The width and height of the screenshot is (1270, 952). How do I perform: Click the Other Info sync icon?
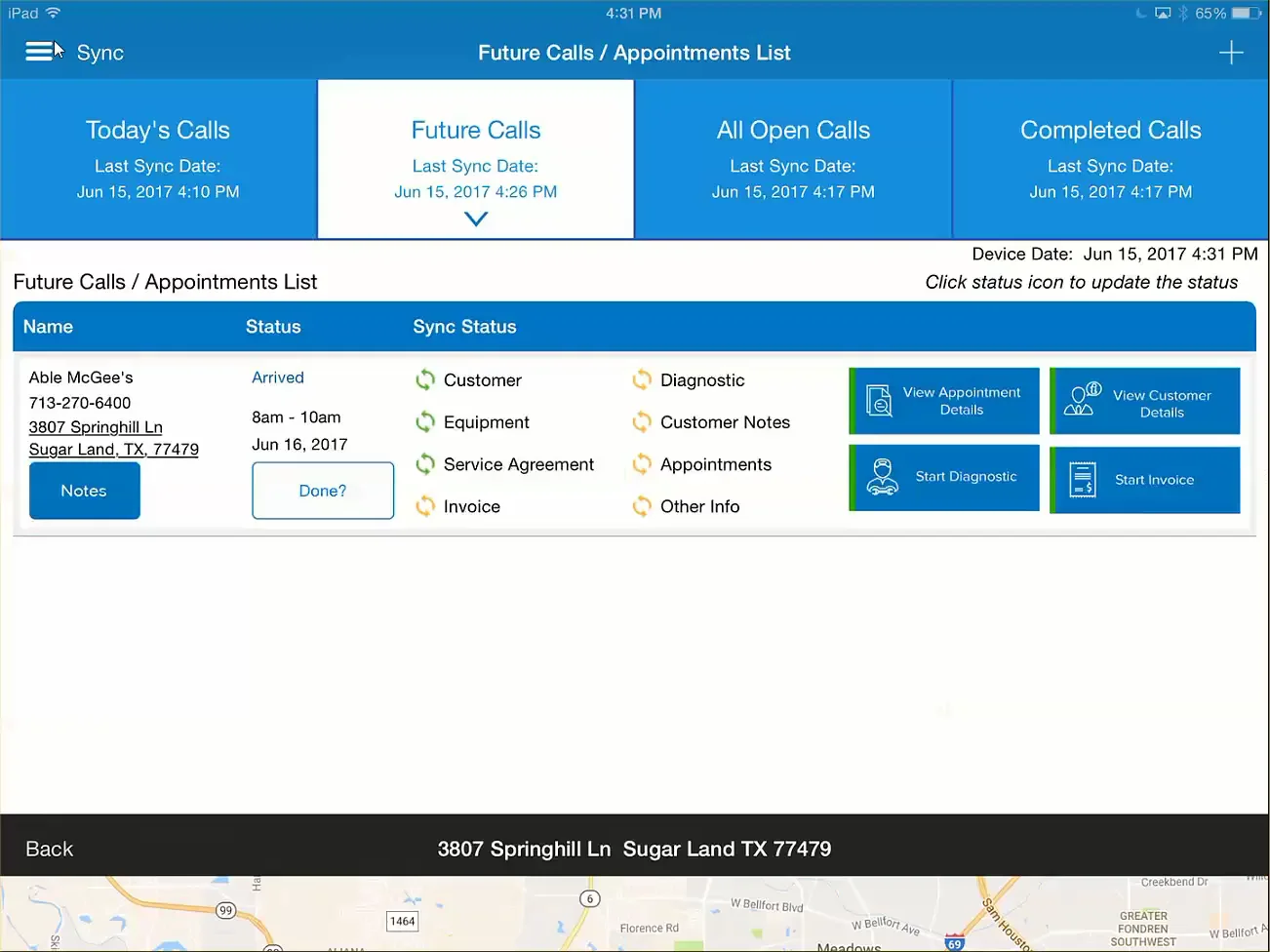tap(642, 506)
